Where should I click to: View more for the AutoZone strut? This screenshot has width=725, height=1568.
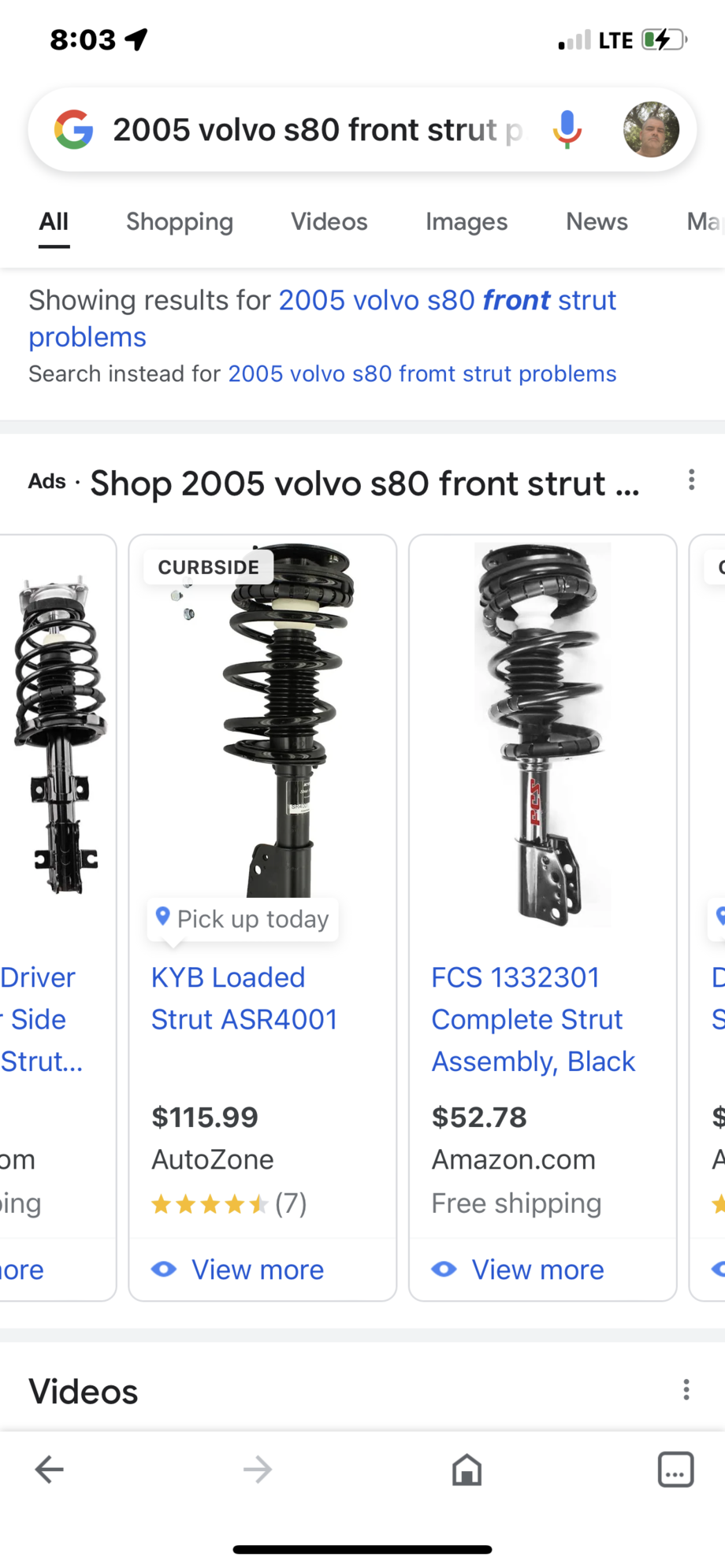click(257, 1269)
